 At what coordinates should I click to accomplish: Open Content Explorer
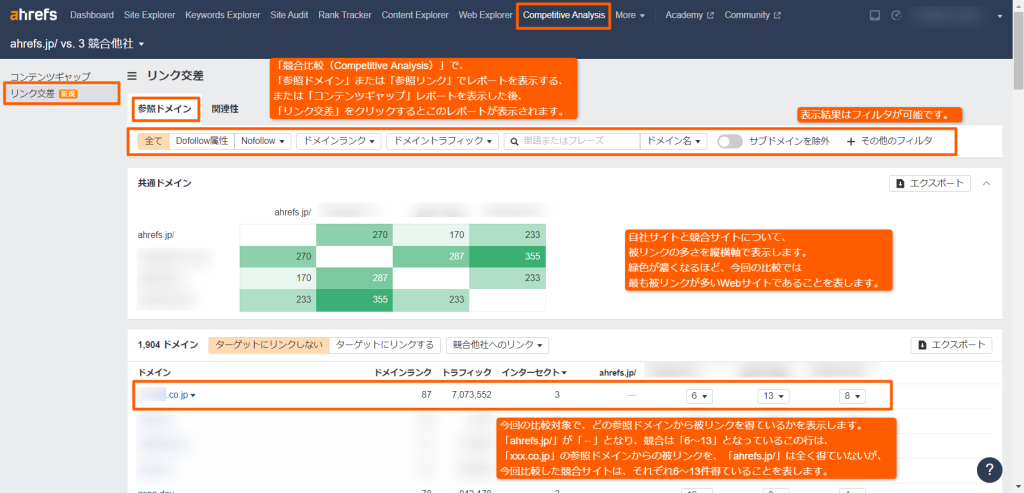click(x=415, y=15)
